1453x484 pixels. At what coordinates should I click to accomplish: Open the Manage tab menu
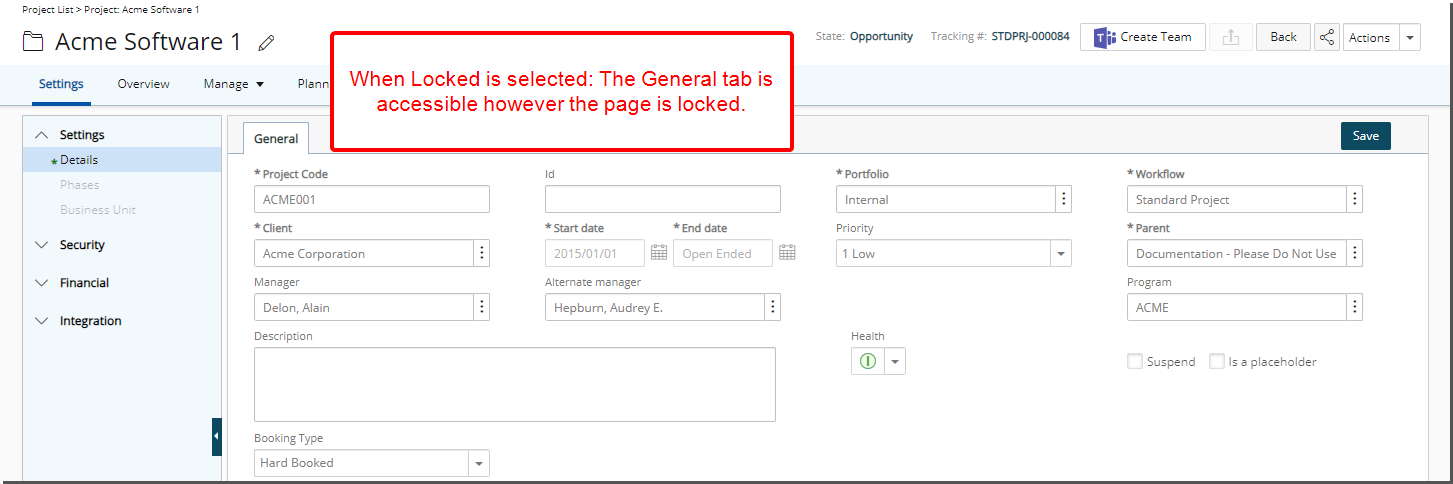234,84
